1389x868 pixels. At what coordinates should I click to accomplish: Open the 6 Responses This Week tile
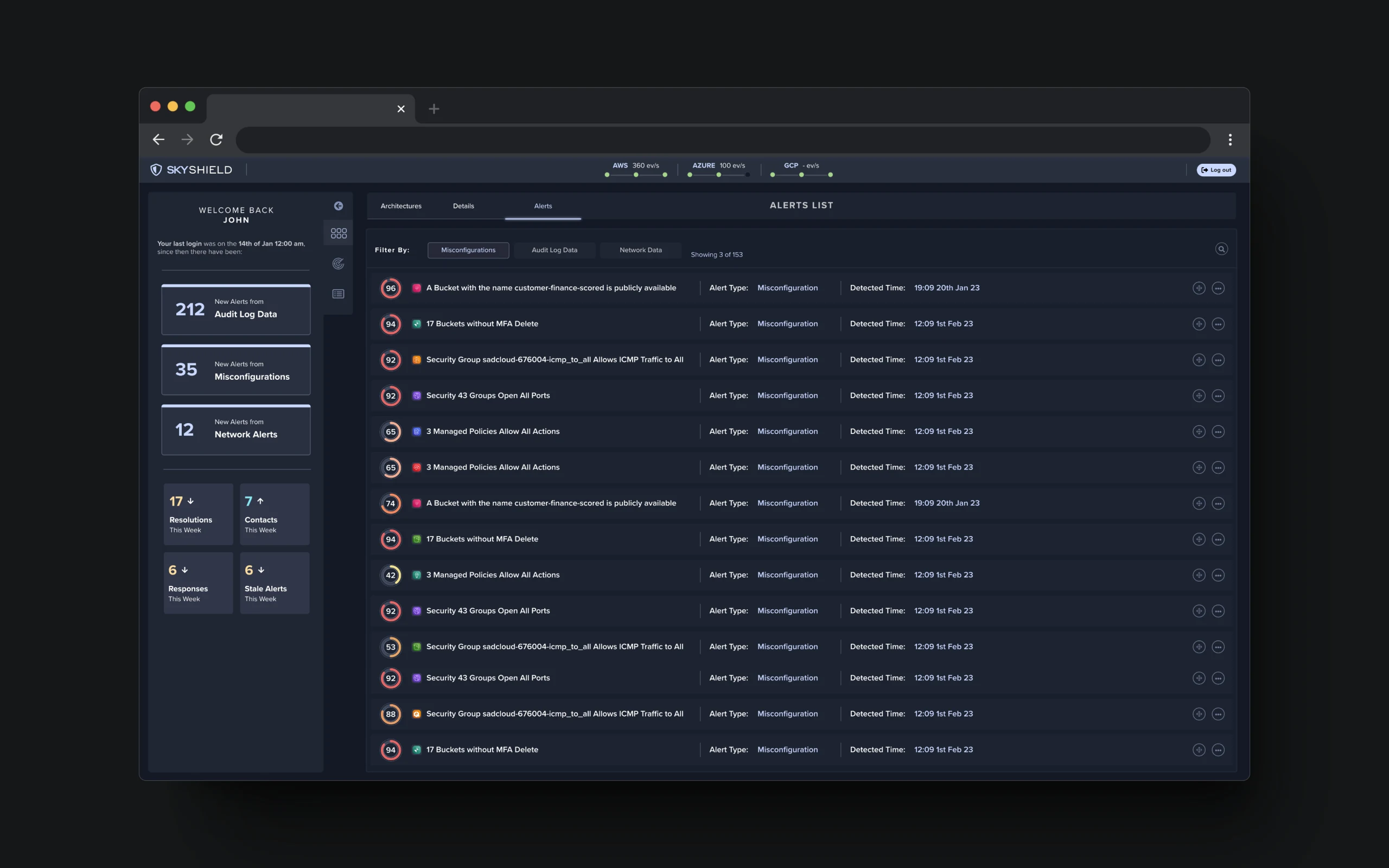coord(198,583)
